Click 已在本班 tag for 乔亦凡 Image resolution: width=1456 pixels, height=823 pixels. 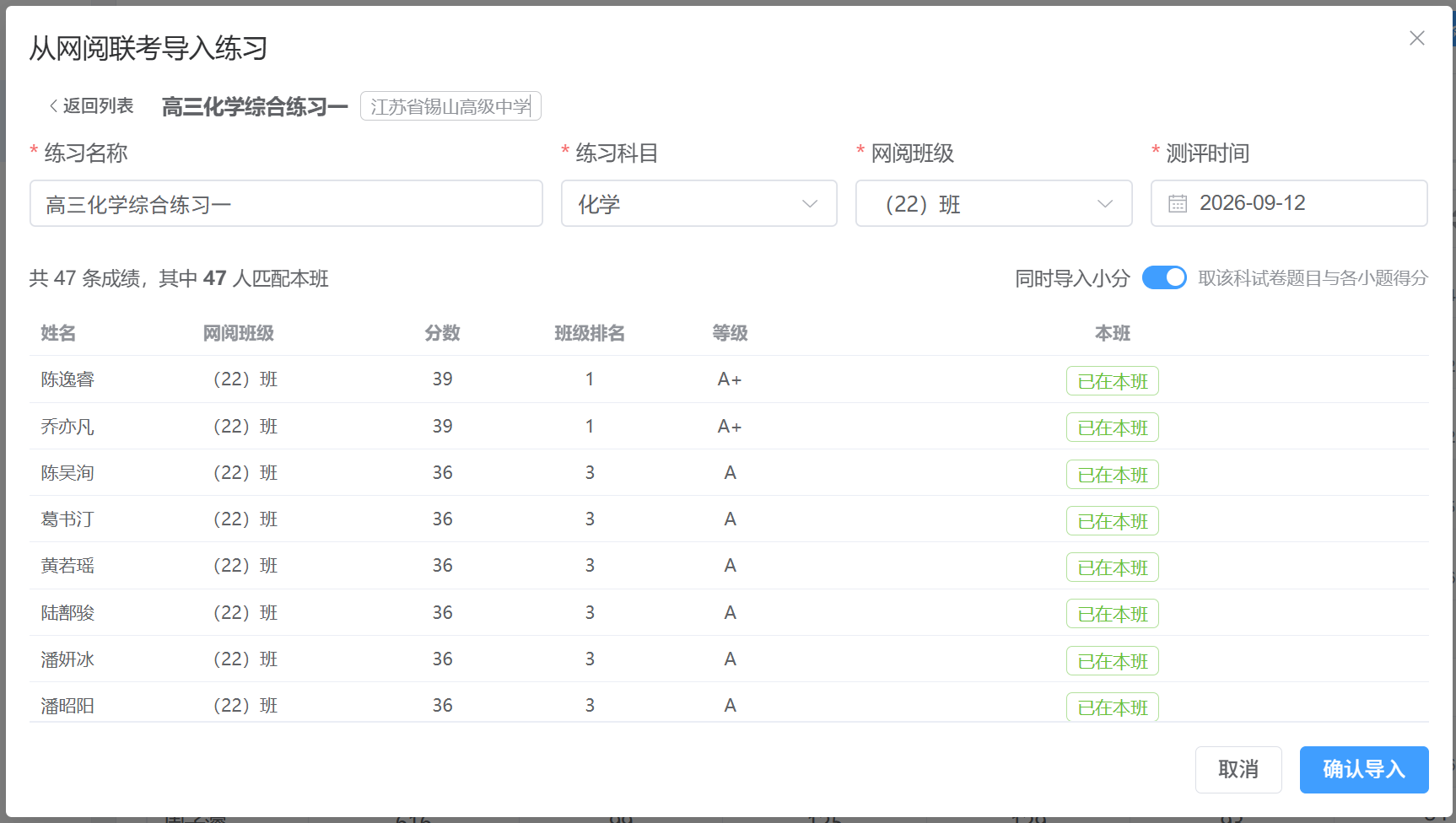(x=1113, y=428)
